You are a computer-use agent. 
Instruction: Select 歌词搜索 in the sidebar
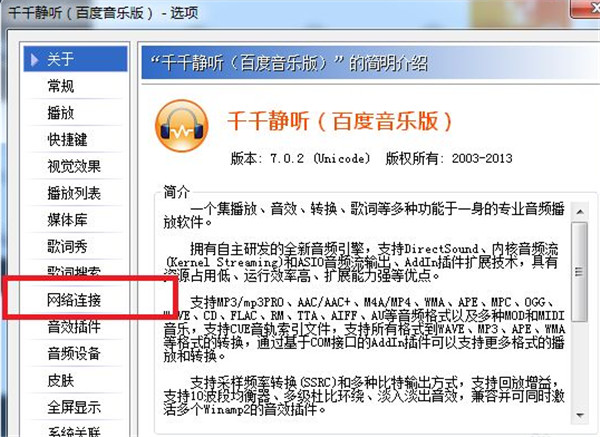(x=75, y=271)
